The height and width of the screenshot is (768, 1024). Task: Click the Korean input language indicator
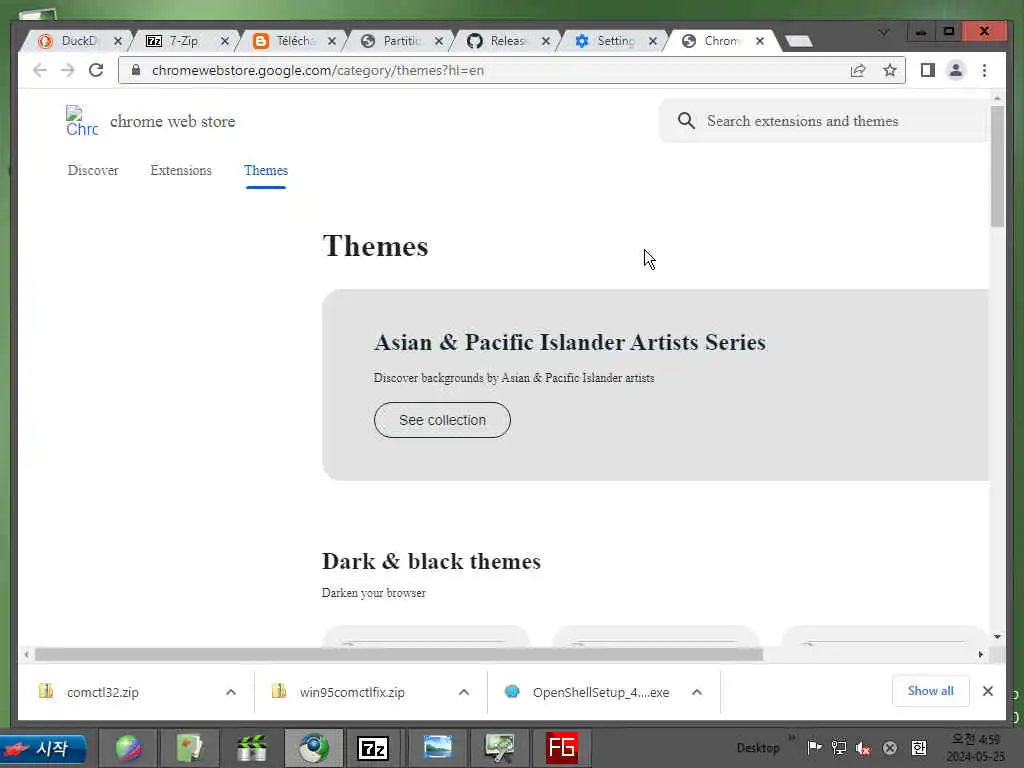pyautogui.click(x=919, y=748)
